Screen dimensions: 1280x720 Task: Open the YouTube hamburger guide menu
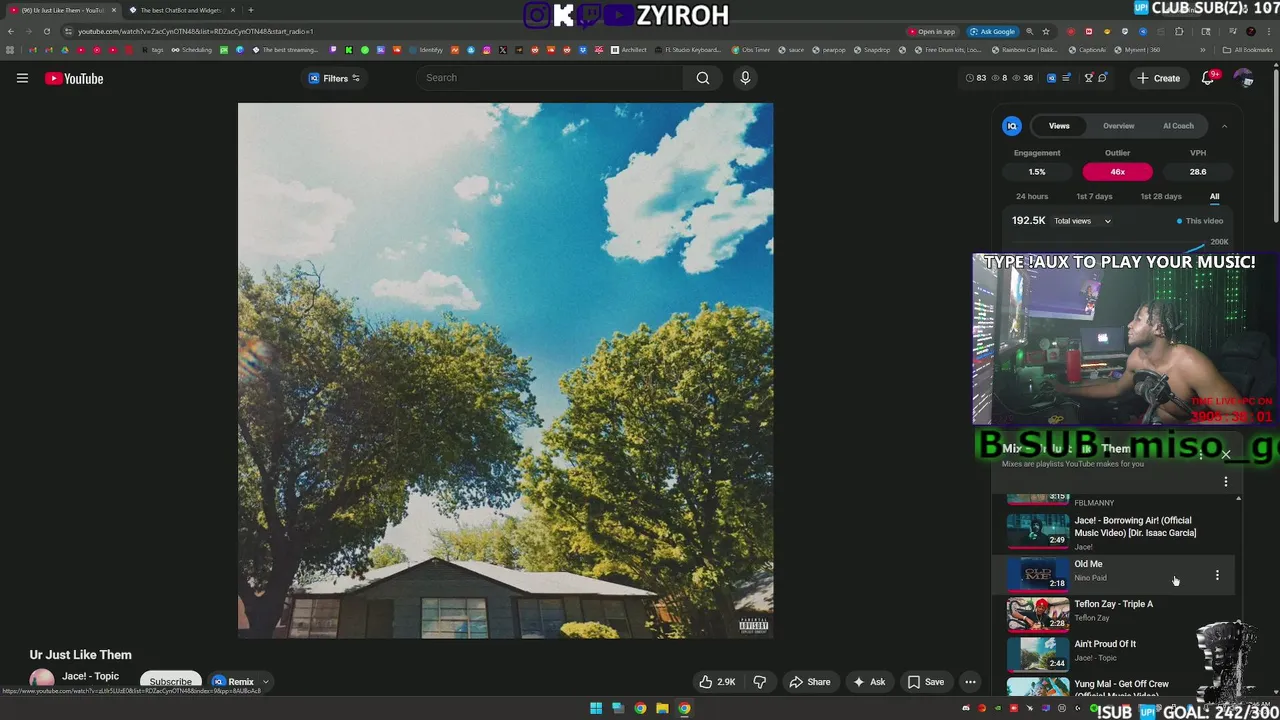[22, 78]
